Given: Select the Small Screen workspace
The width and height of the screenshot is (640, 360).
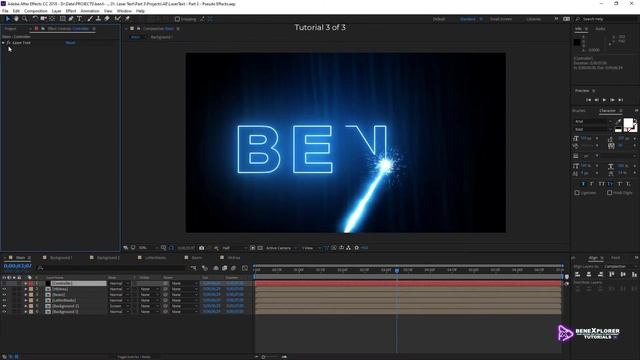Looking at the screenshot, I should point(500,19).
